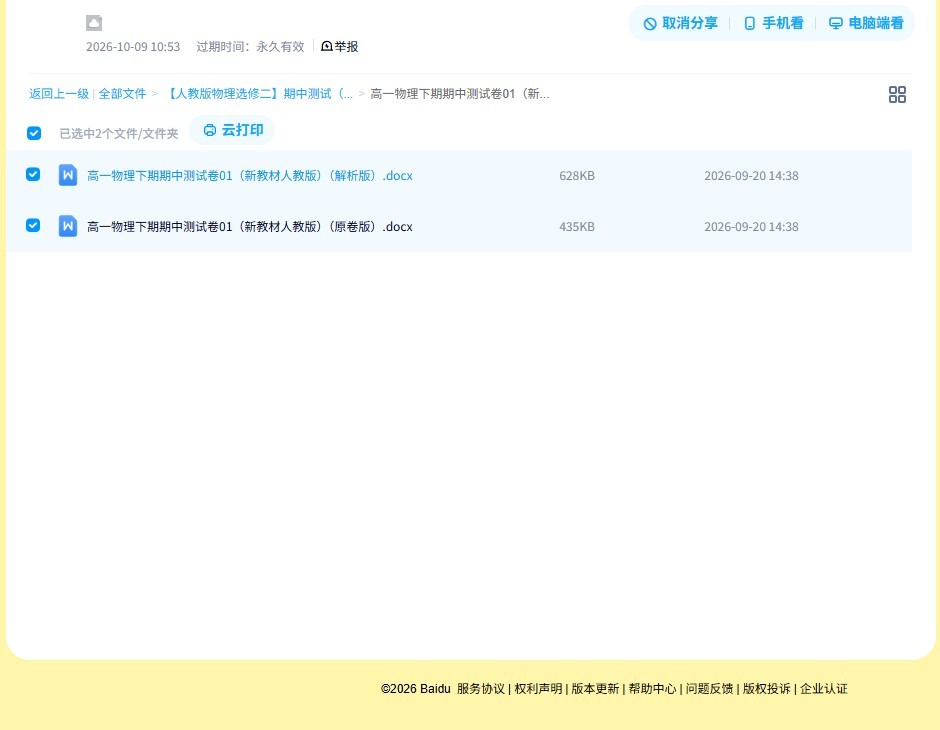Select the 628KB file size cell

tap(577, 176)
